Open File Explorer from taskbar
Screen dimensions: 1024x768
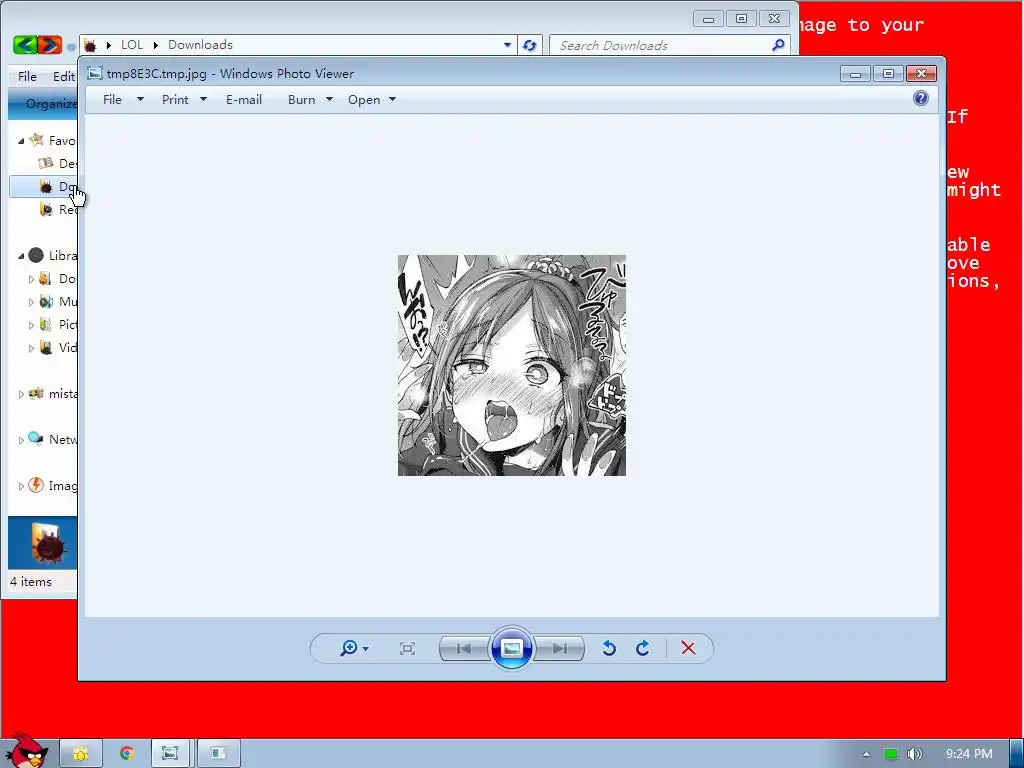tap(81, 754)
